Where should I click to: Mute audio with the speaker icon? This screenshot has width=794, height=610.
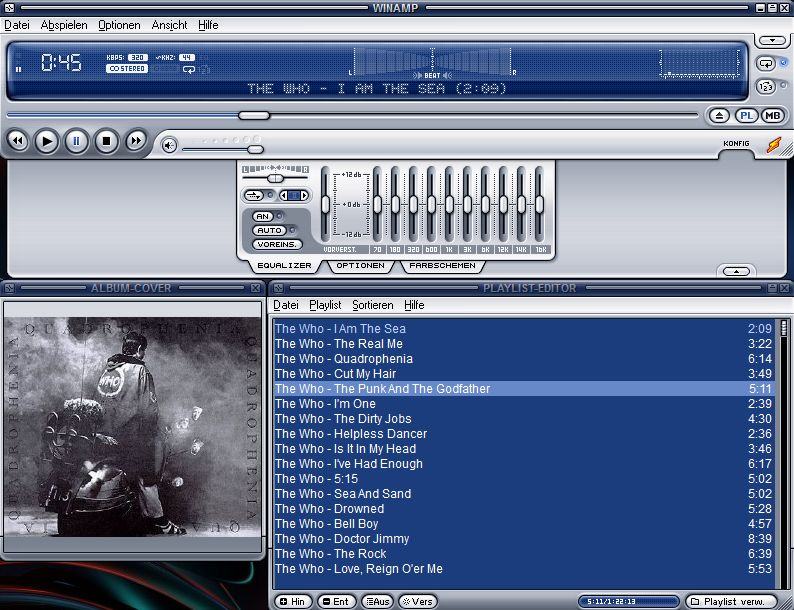pyautogui.click(x=169, y=146)
